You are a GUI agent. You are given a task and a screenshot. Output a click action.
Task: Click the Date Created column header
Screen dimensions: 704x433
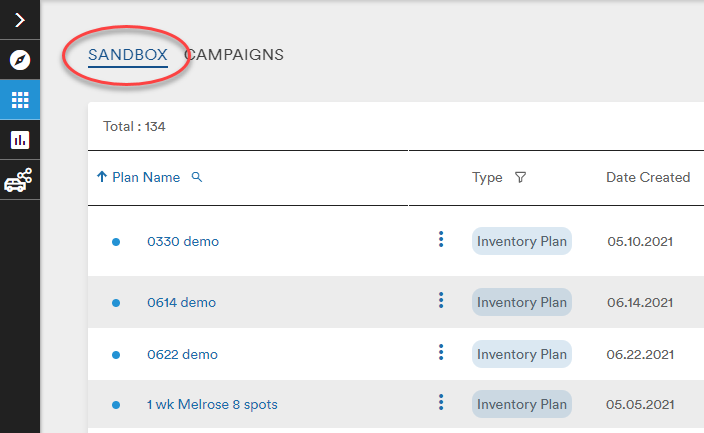click(x=648, y=177)
